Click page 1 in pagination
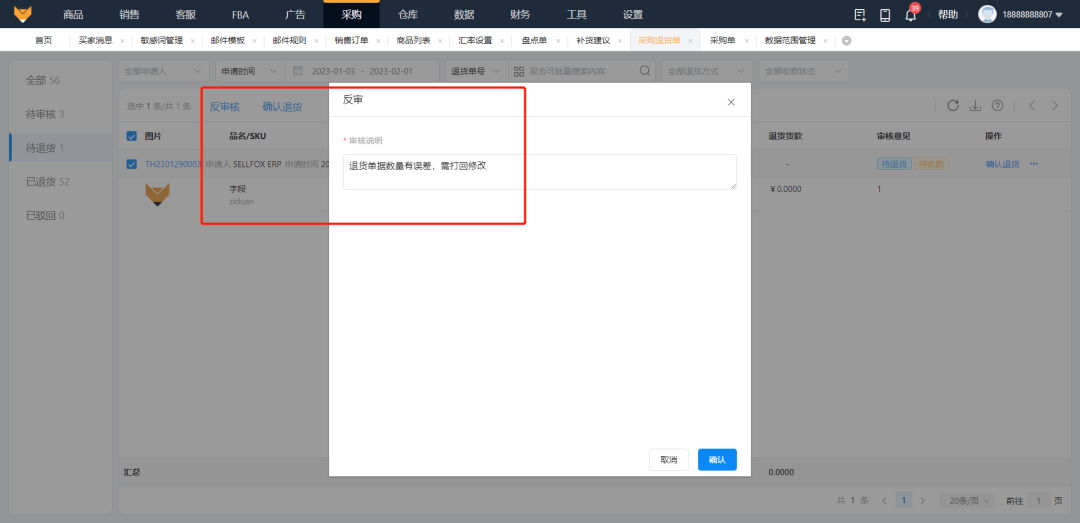Screen dimensions: 1080x523 904,500
